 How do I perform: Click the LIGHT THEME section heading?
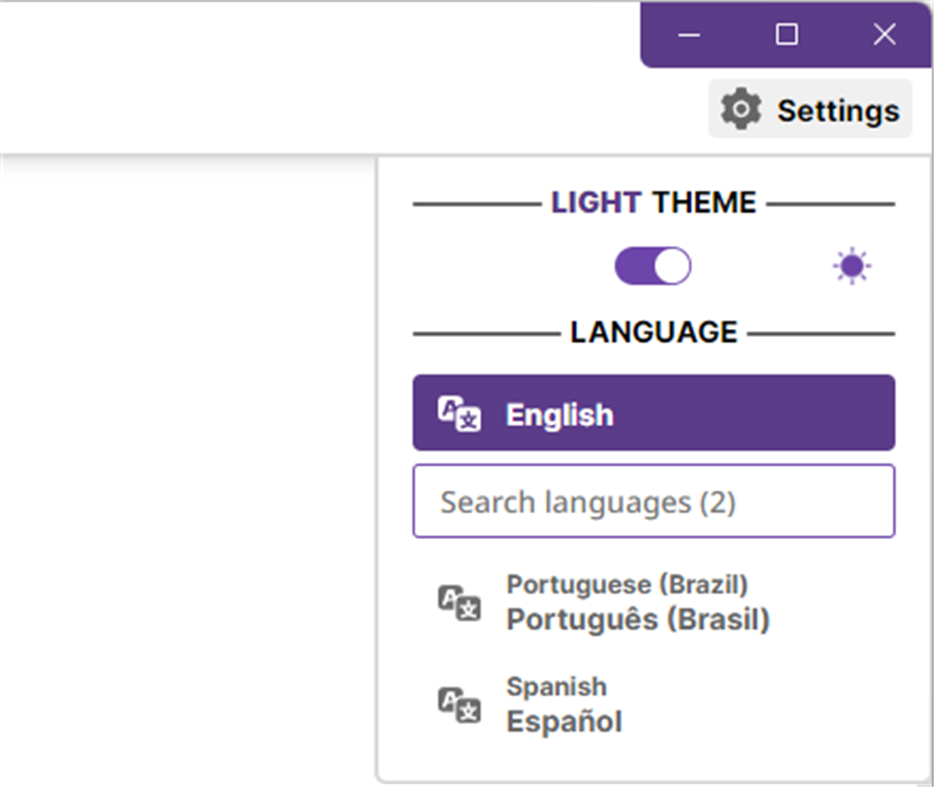pyautogui.click(x=653, y=203)
